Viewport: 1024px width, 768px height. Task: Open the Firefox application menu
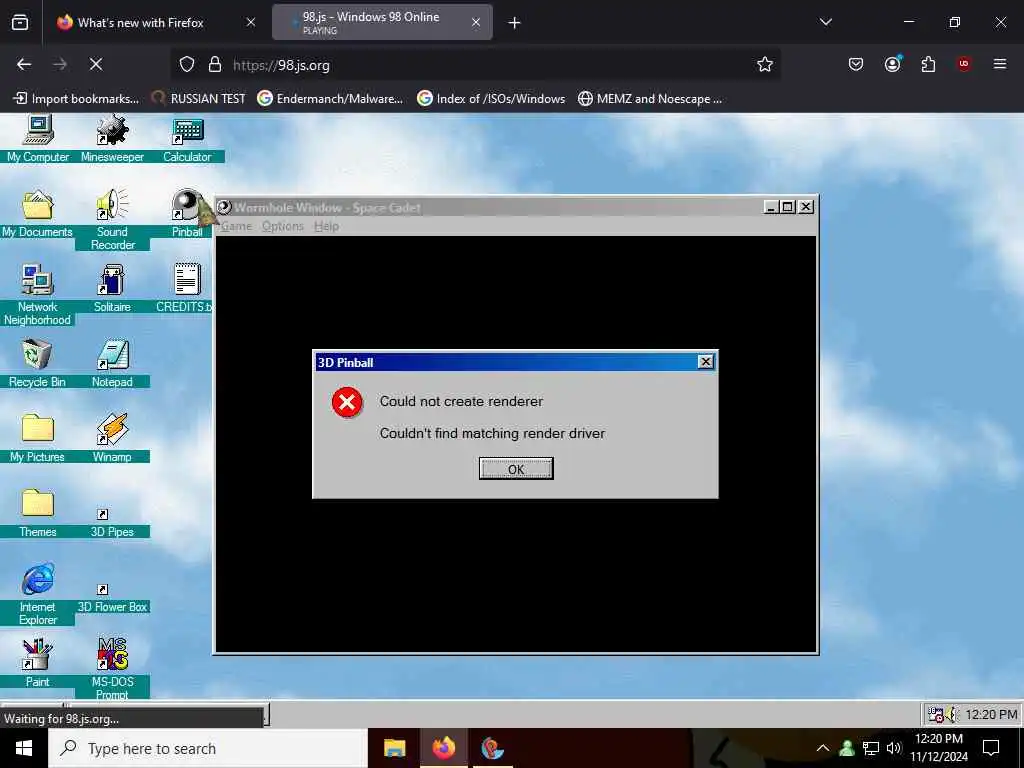(1000, 64)
